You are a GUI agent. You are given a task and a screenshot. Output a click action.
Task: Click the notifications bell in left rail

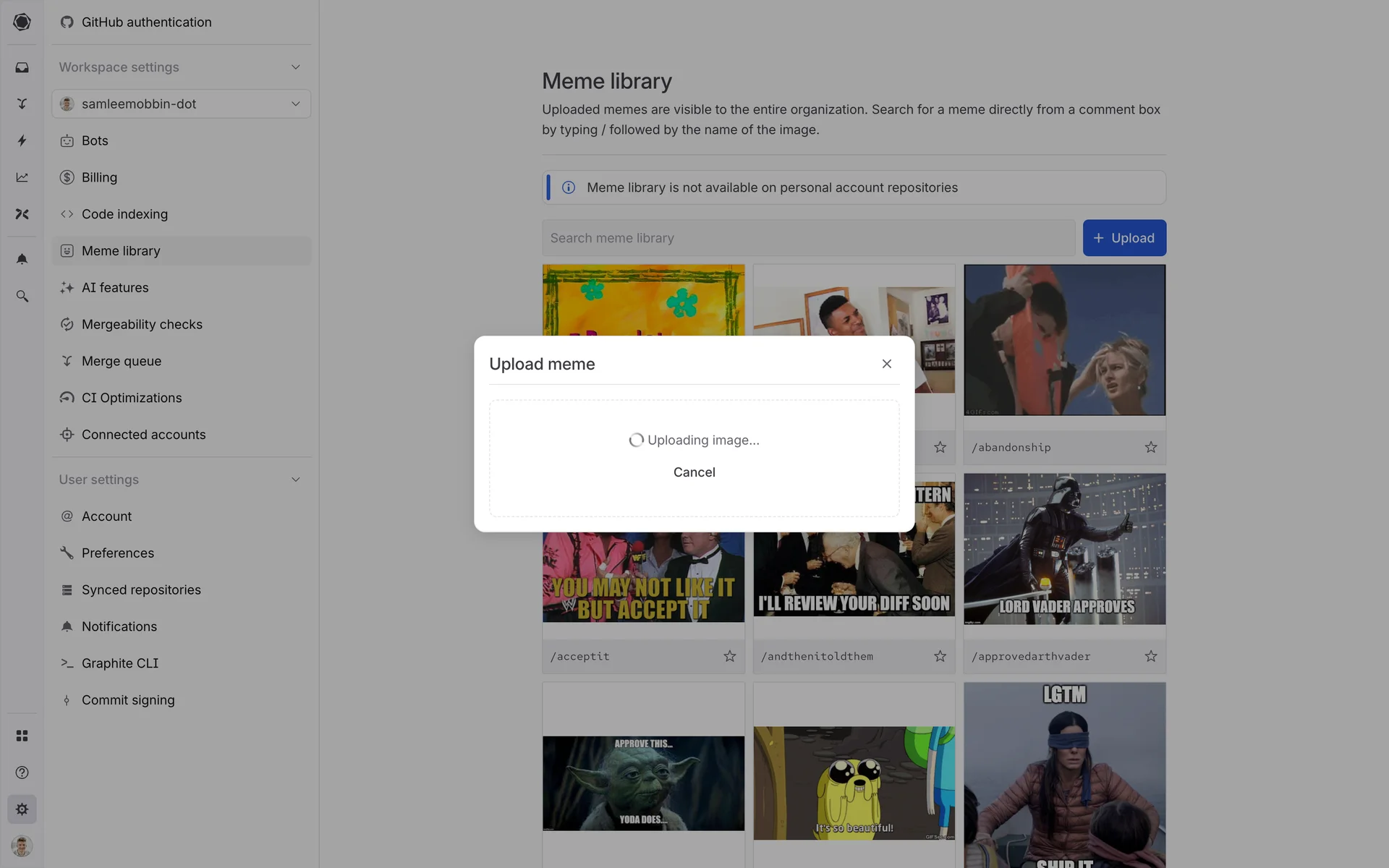pos(22,259)
